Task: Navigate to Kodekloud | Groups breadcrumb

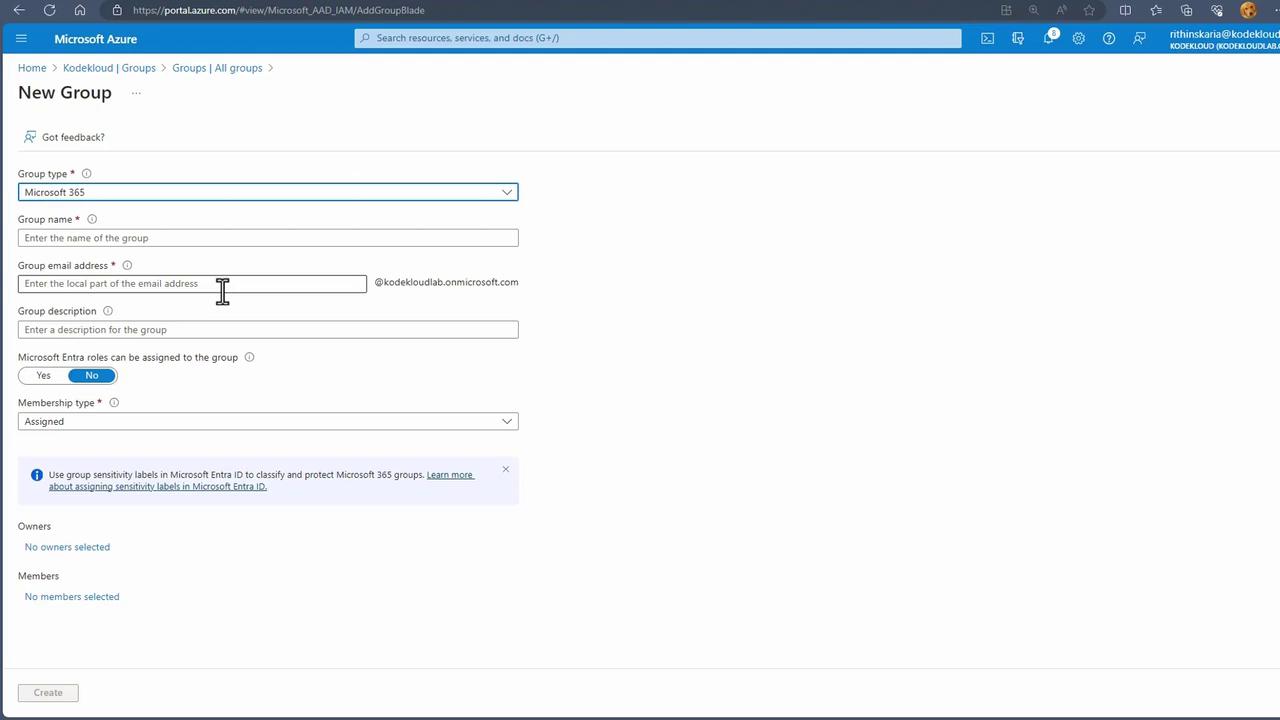Action: 109,68
